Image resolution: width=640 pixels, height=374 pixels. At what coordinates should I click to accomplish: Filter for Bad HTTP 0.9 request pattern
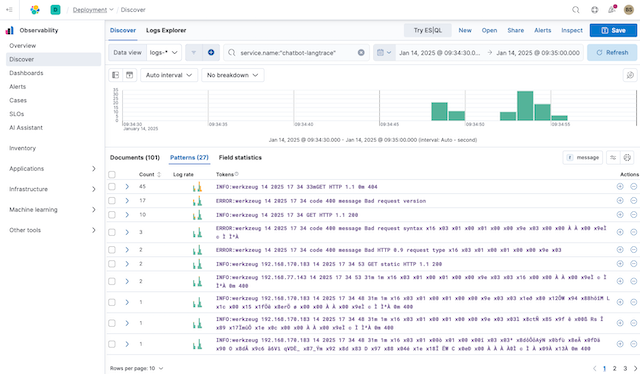click(620, 249)
